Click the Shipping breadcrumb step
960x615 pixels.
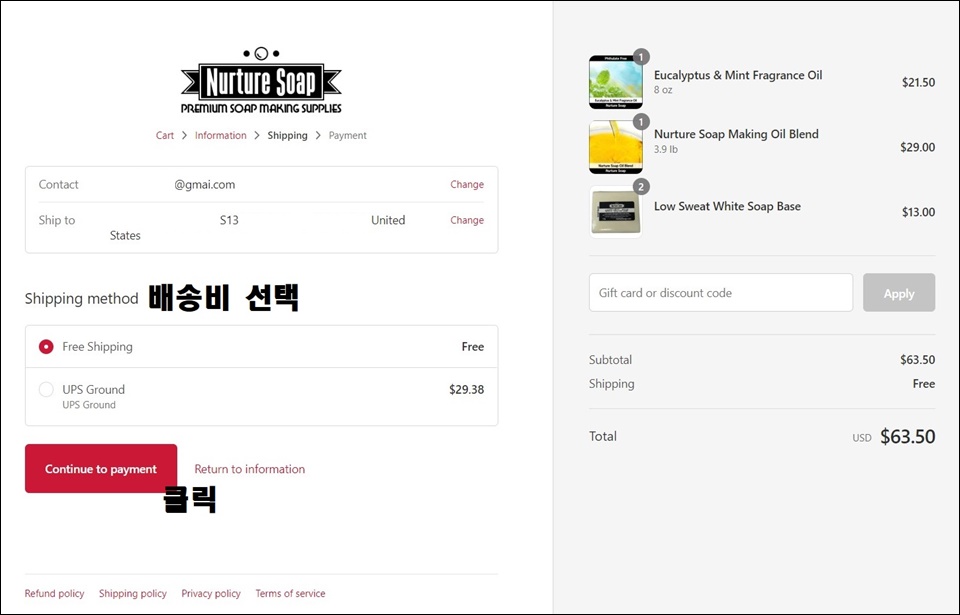pos(287,135)
